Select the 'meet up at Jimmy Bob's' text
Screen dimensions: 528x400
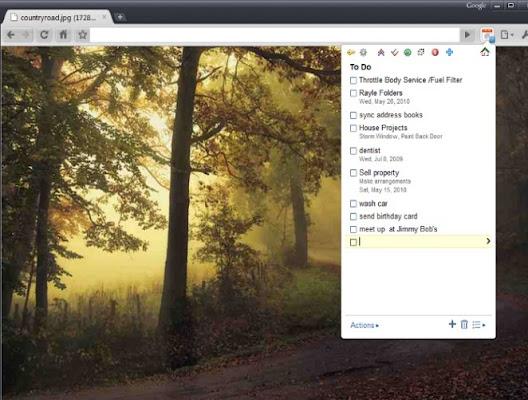398,229
